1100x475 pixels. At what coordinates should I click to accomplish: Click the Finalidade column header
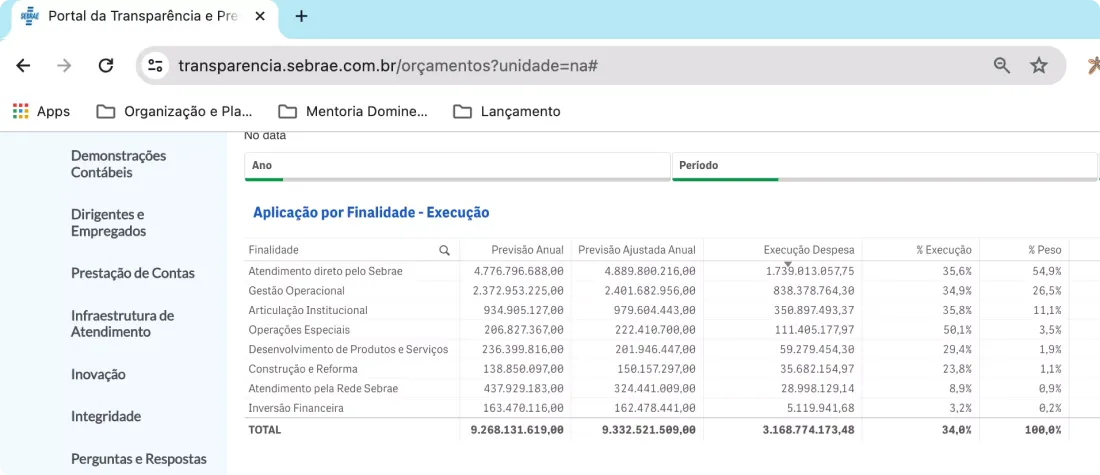coord(274,250)
